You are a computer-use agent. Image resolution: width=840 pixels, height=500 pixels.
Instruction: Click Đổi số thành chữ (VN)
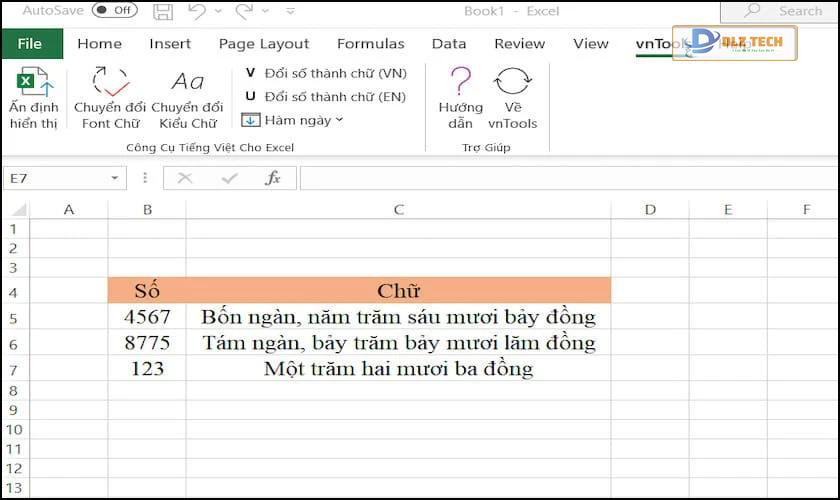pos(326,73)
